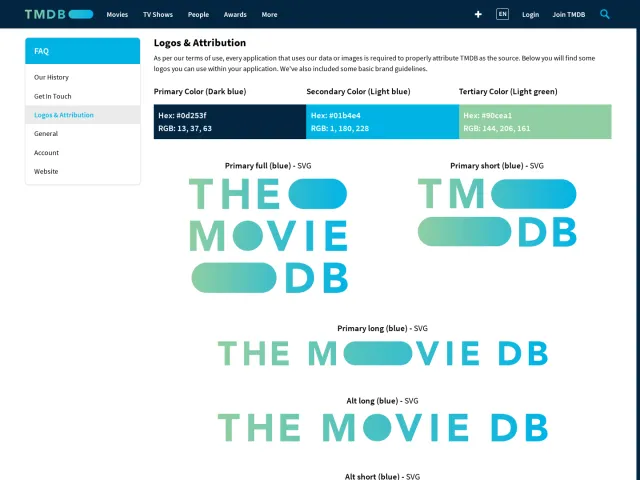
Task: Open the People menu
Action: (x=198, y=14)
